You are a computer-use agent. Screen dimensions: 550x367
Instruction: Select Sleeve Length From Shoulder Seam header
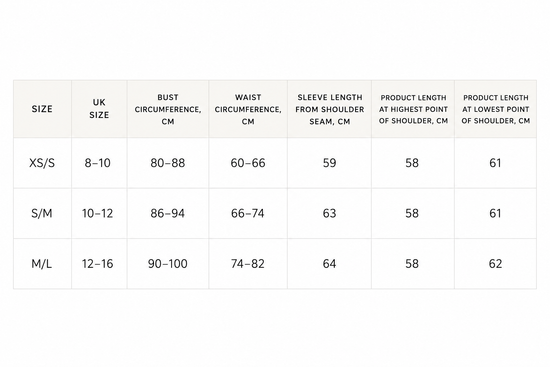tap(329, 109)
